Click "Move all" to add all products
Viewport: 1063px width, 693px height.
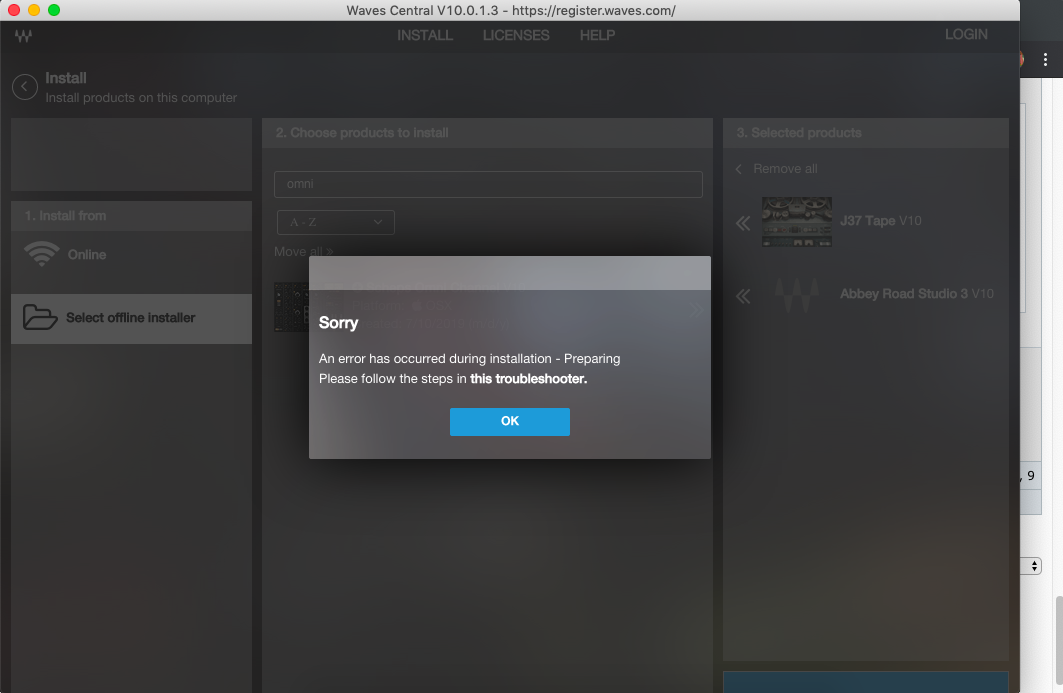point(303,252)
